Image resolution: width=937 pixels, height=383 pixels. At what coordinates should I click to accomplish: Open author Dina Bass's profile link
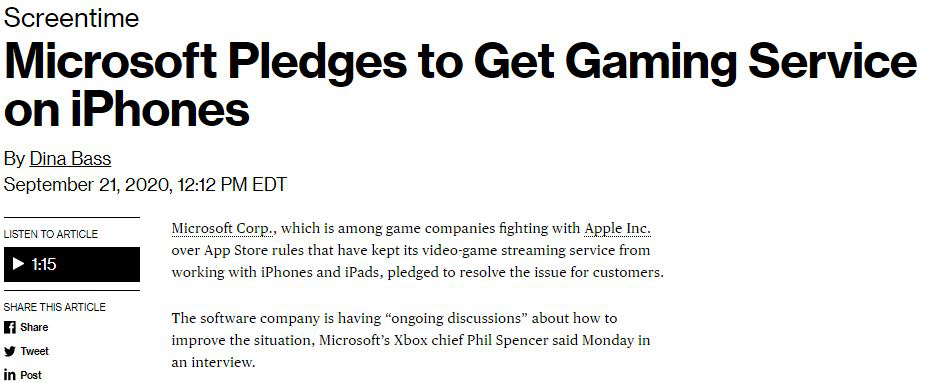coord(70,159)
